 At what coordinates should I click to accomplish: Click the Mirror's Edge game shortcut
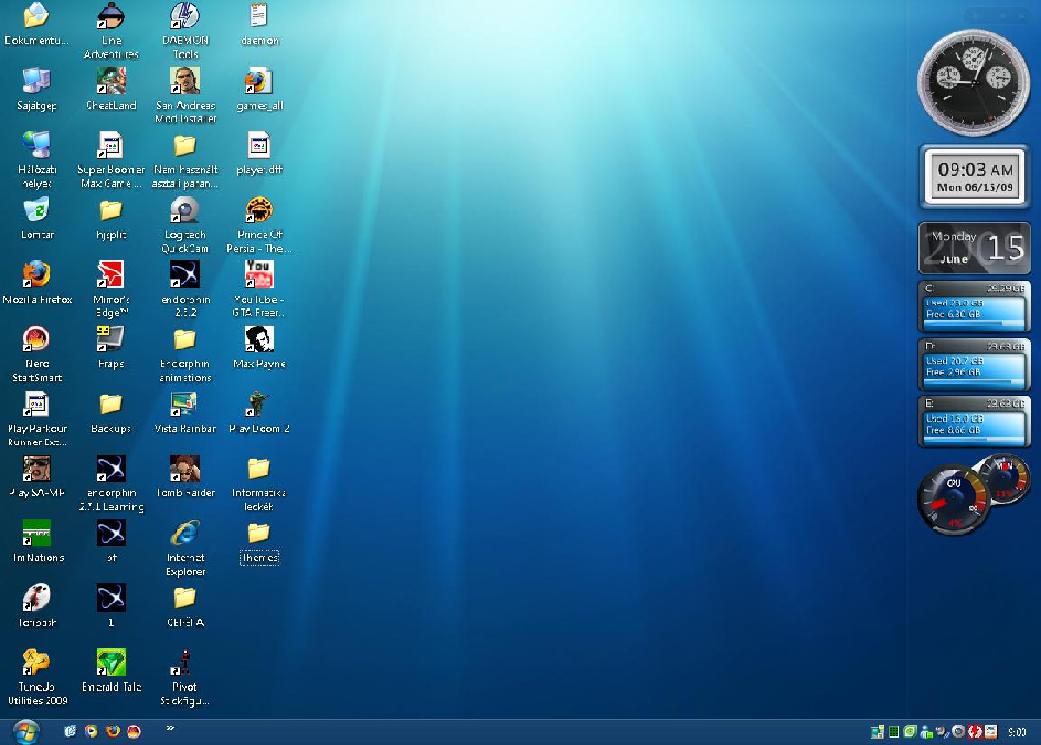pos(110,274)
